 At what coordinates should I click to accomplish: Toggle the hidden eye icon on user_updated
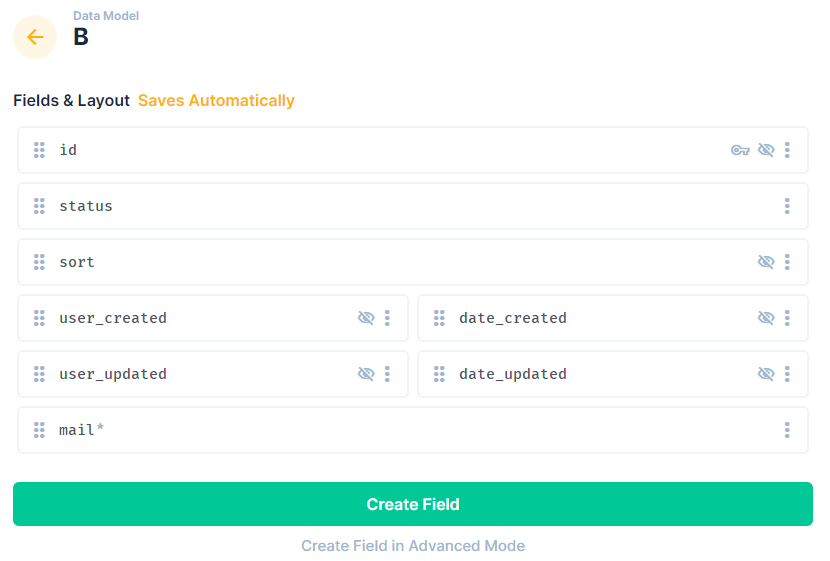point(366,374)
